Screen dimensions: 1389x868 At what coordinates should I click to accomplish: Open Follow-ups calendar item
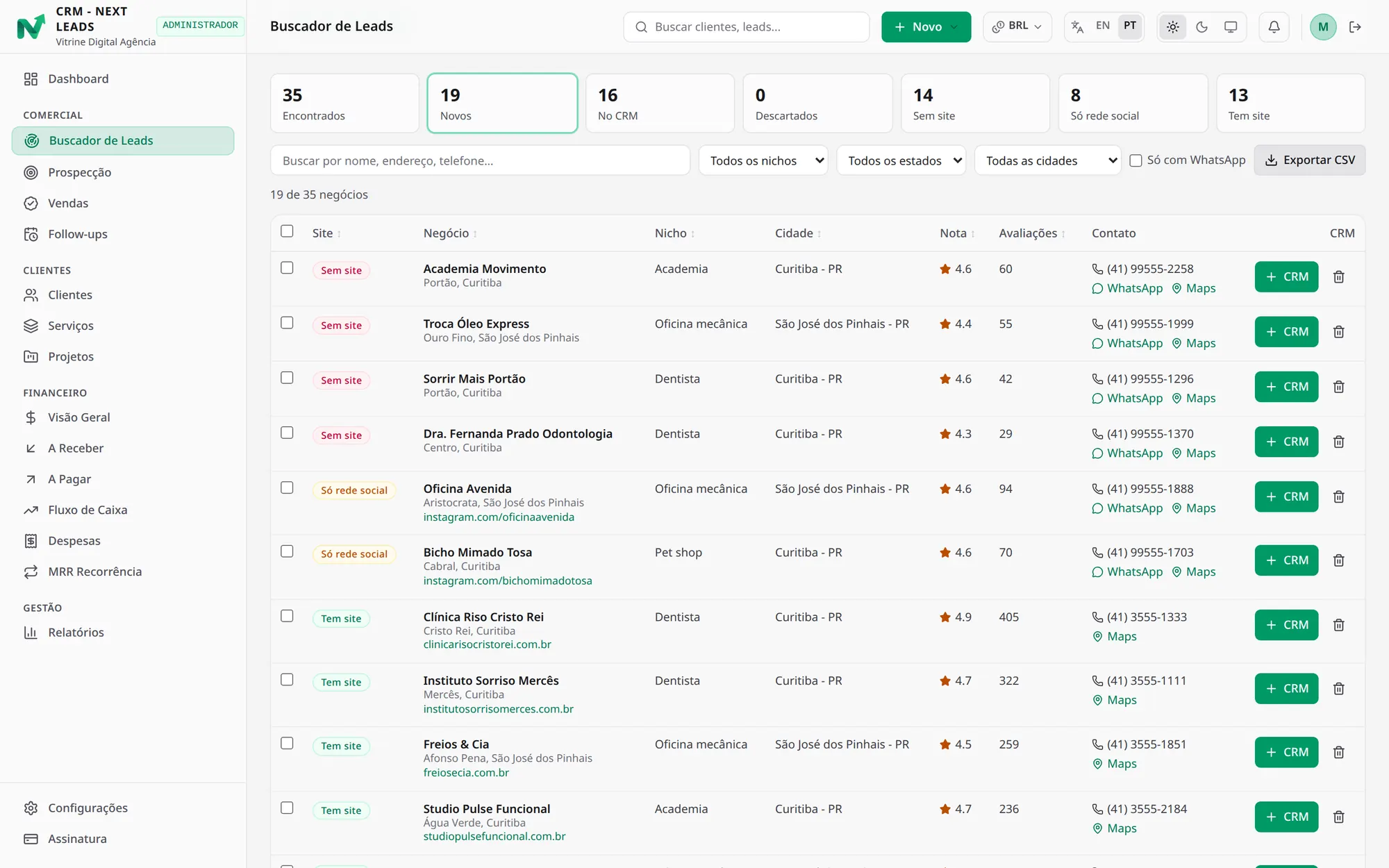coord(123,234)
